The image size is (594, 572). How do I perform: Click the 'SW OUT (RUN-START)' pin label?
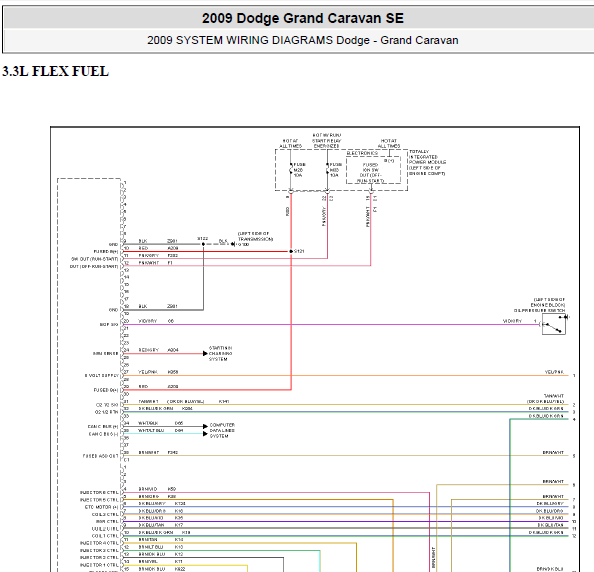95,259
